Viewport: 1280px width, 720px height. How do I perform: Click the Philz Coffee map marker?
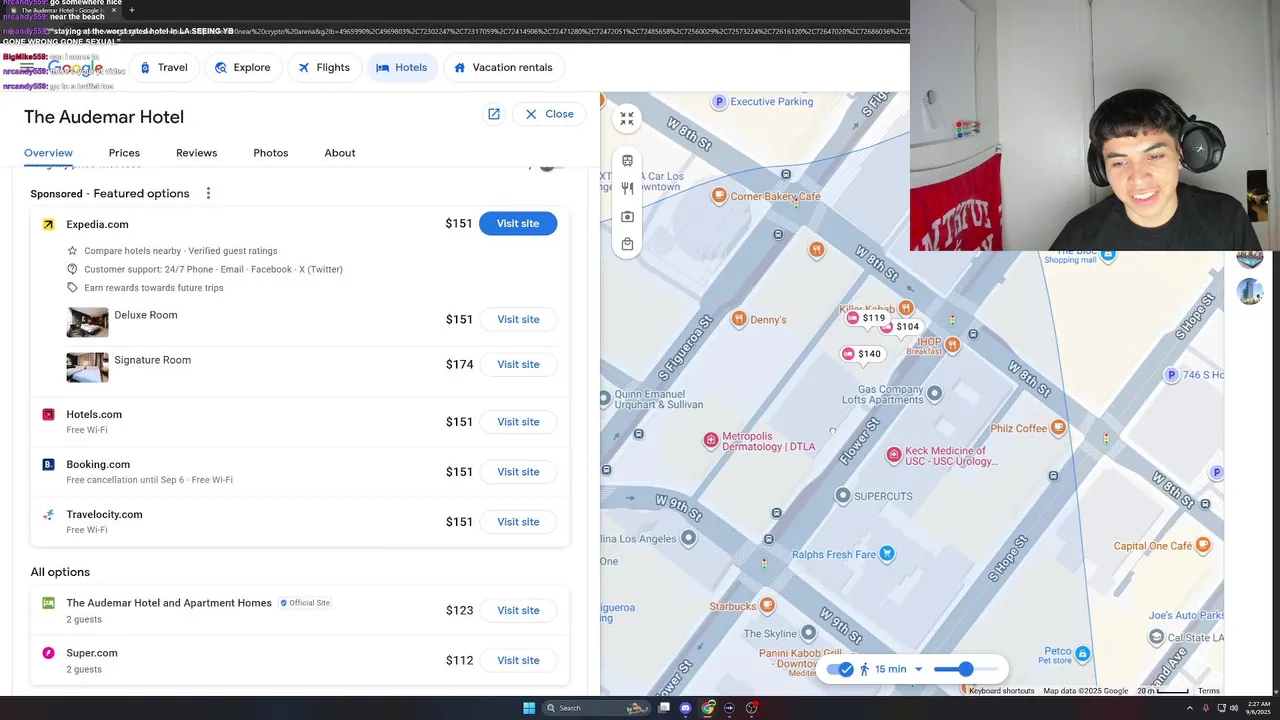coord(1059,428)
